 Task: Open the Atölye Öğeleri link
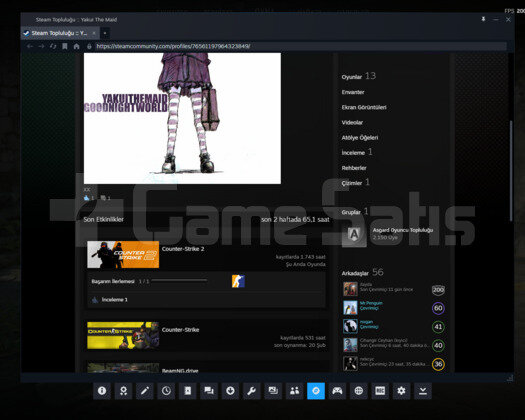click(x=360, y=138)
